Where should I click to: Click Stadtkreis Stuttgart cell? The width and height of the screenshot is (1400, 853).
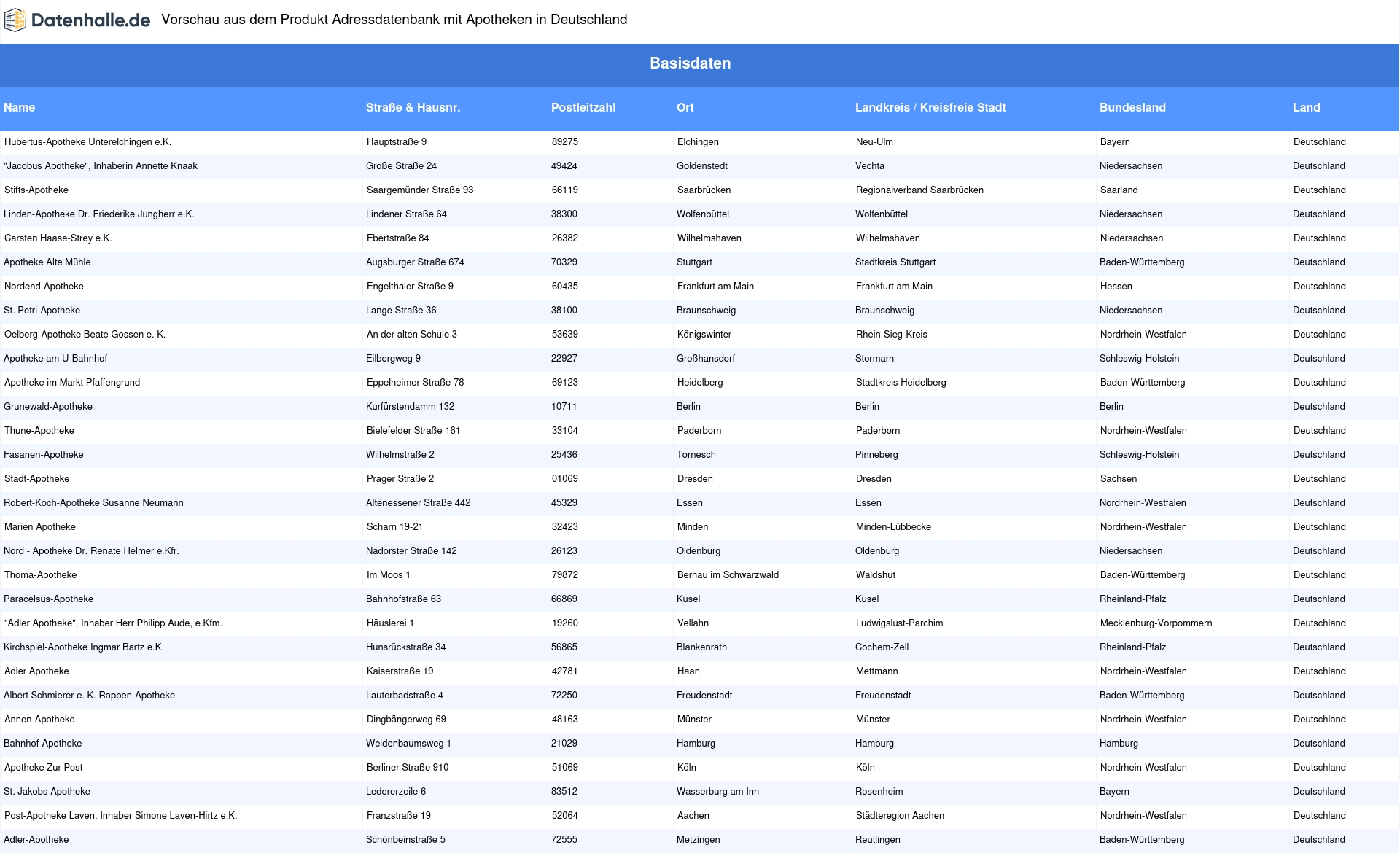coord(895,262)
